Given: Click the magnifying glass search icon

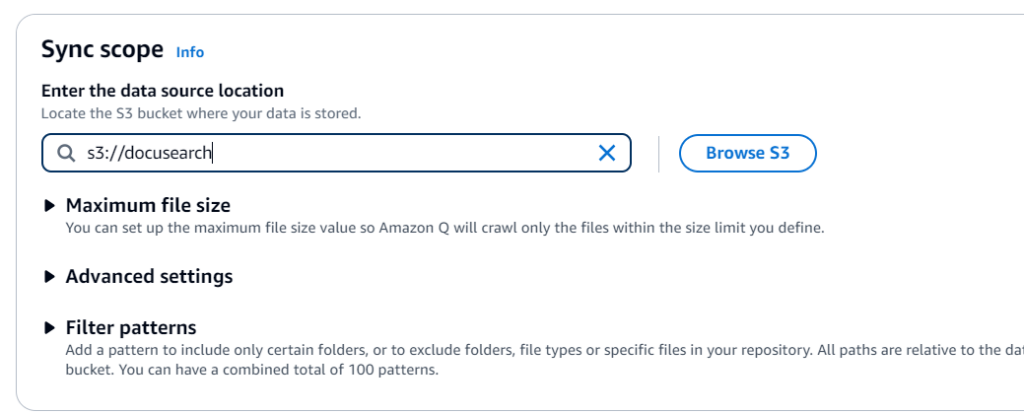Looking at the screenshot, I should point(65,153).
